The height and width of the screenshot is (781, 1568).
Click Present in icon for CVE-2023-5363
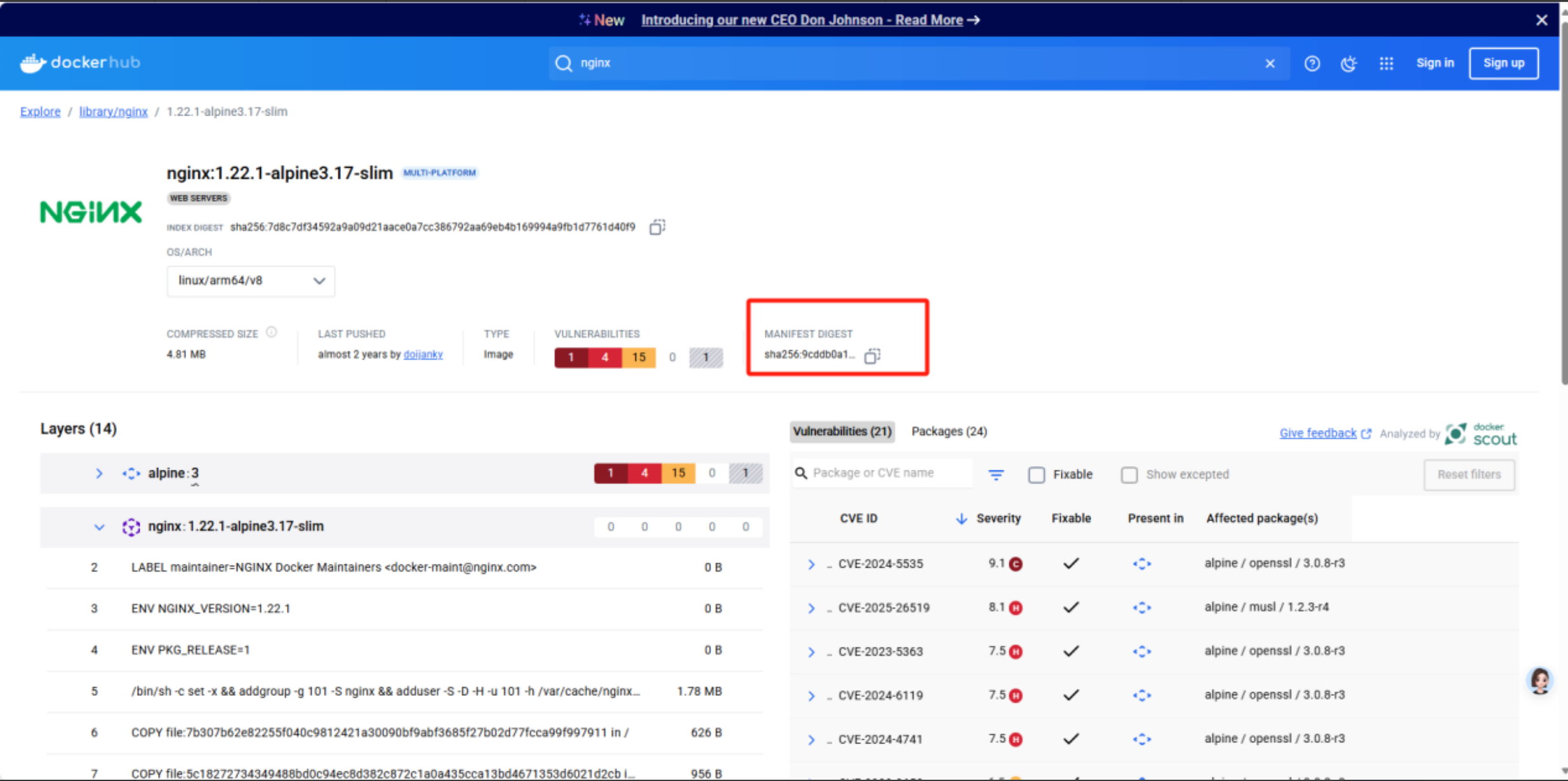point(1142,651)
